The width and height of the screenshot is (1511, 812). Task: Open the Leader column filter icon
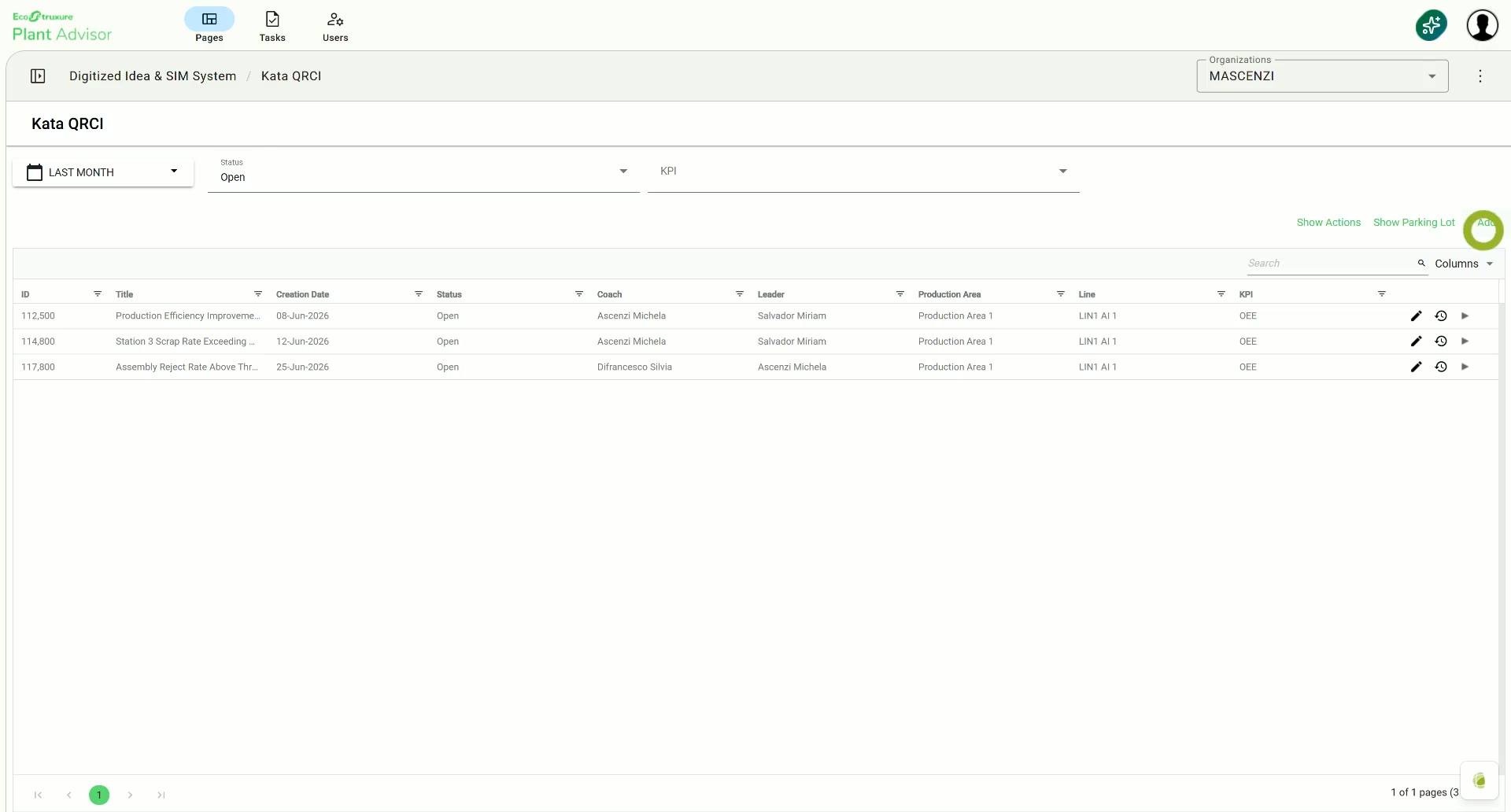(x=900, y=294)
